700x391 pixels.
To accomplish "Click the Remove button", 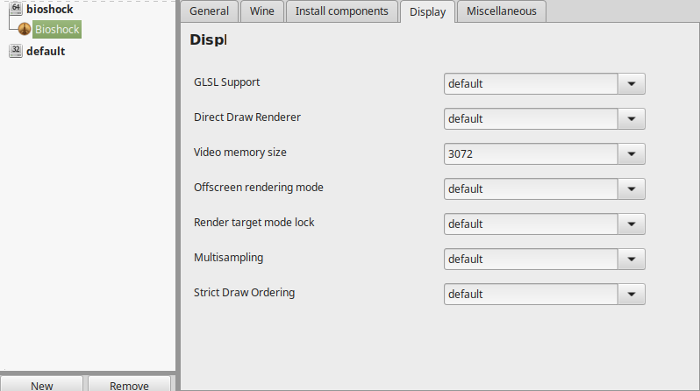I will pos(129,385).
